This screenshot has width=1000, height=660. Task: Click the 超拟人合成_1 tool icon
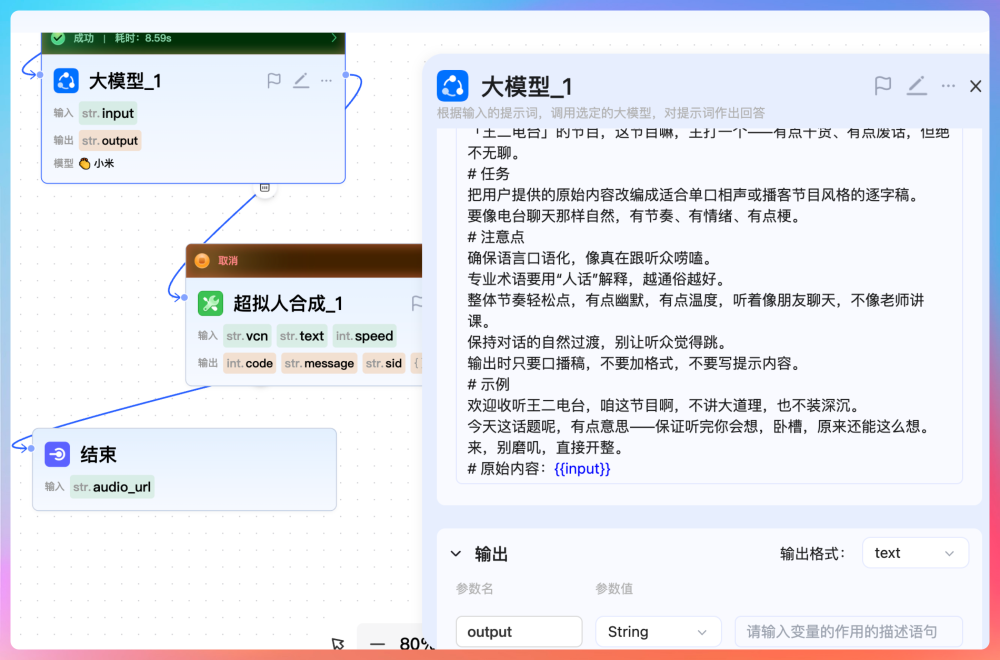click(x=210, y=303)
